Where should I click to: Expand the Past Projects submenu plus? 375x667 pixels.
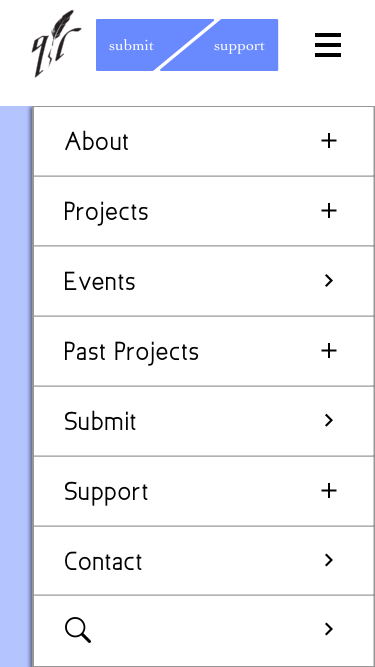tap(329, 351)
